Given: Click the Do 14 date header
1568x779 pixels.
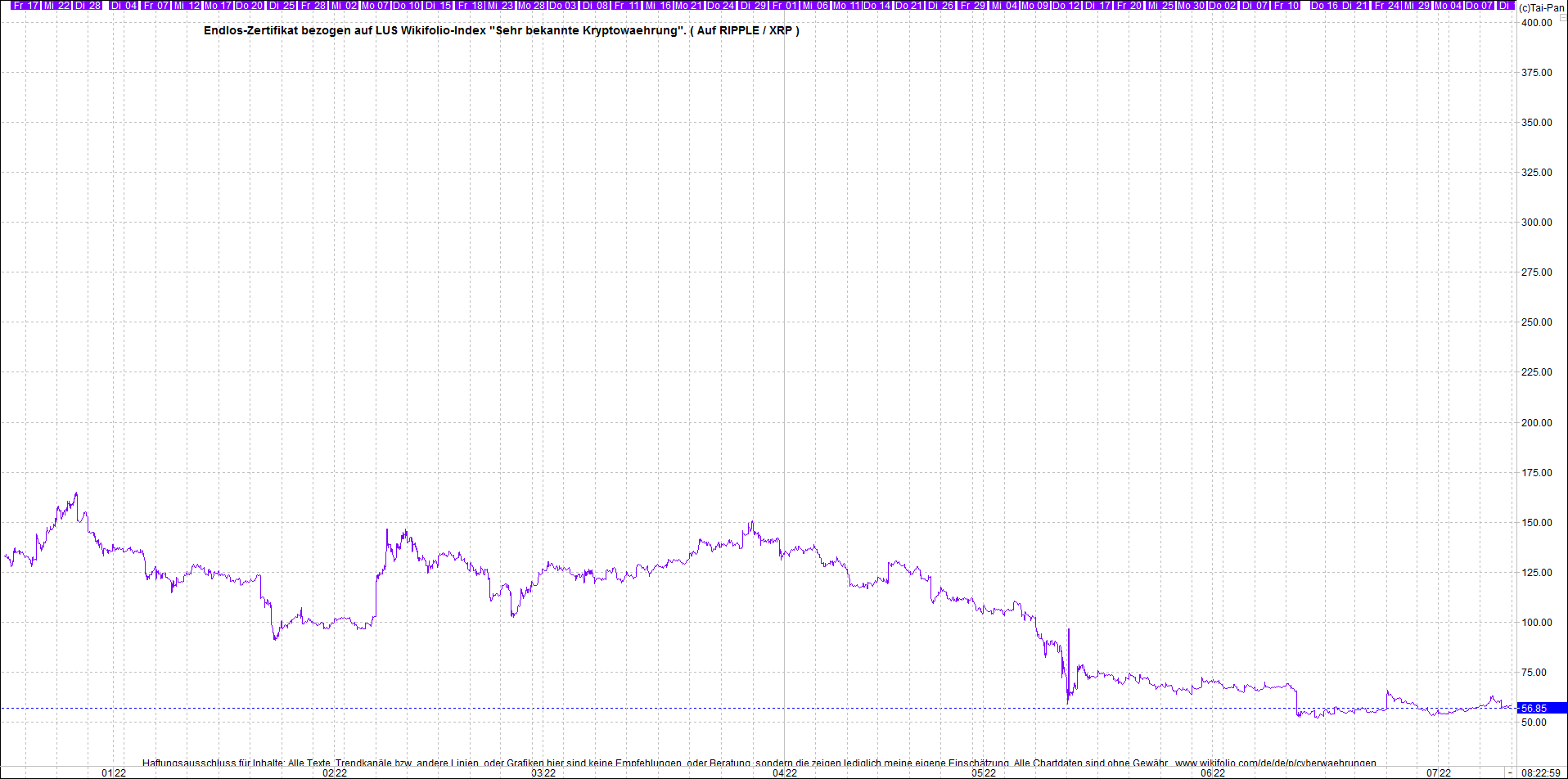Looking at the screenshot, I should [x=876, y=5].
